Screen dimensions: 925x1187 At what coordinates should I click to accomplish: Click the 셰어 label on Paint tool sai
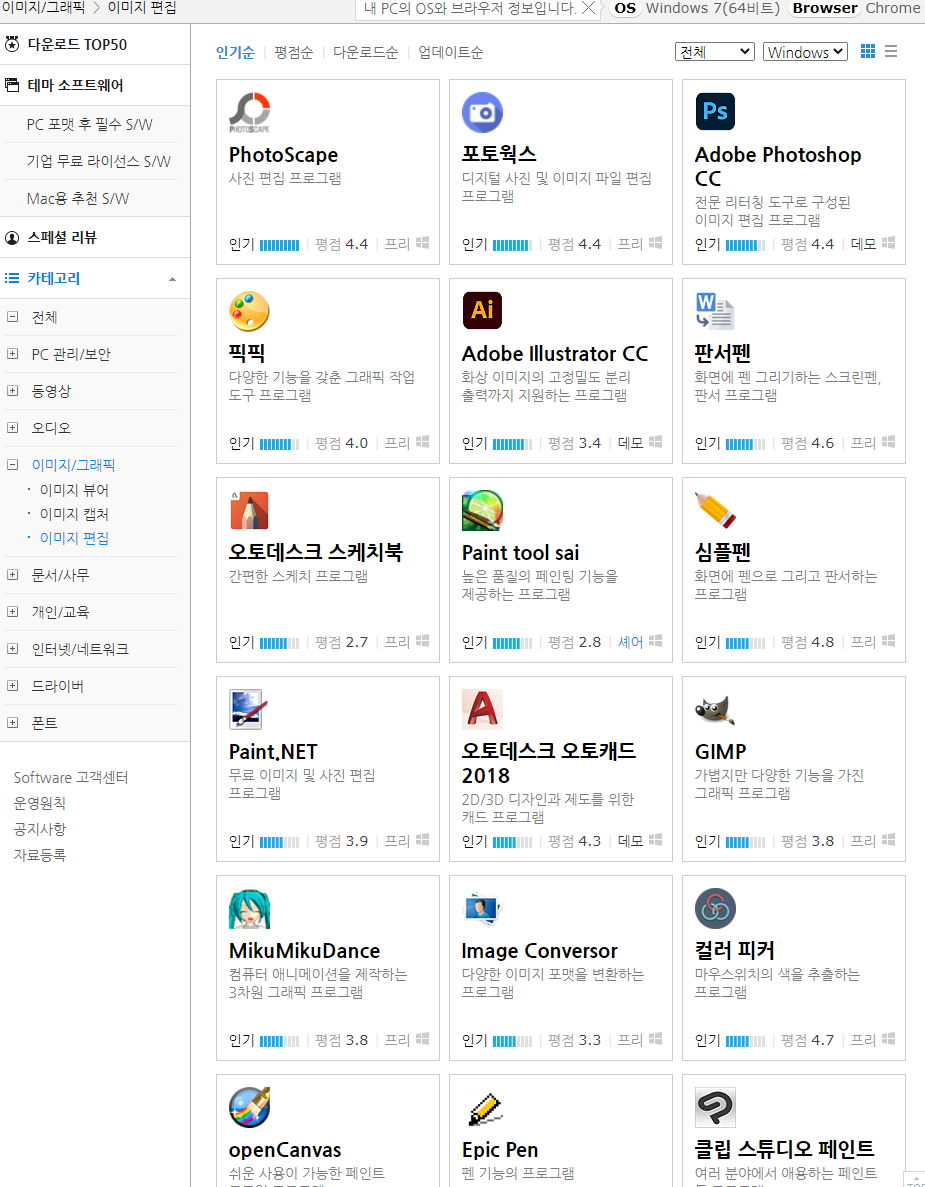631,642
